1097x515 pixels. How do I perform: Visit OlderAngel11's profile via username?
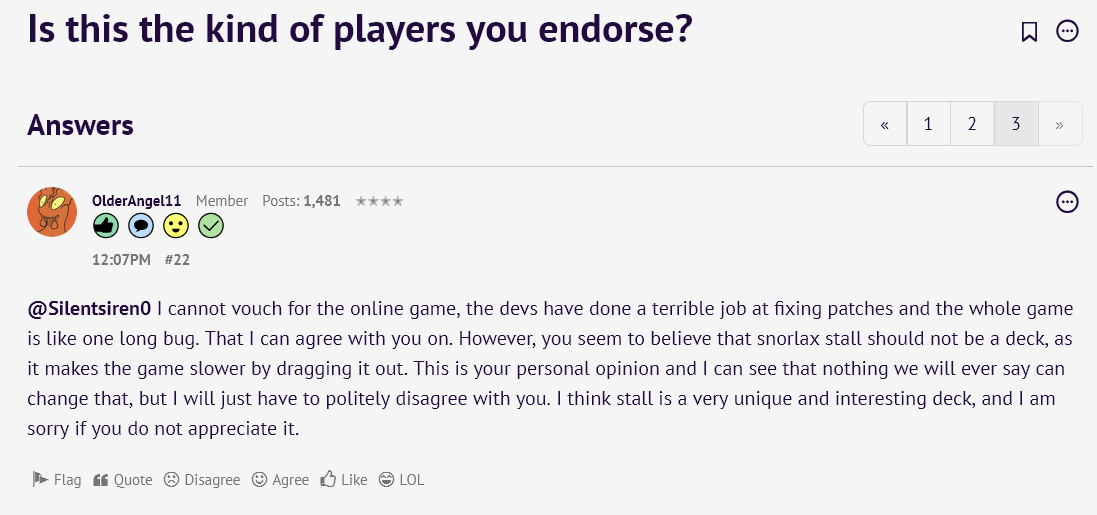[136, 201]
